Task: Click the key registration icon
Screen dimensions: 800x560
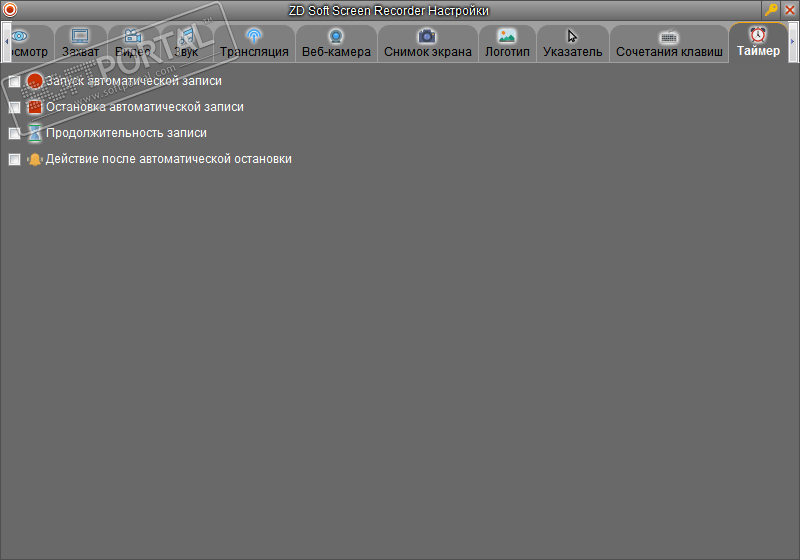Action: tap(771, 10)
